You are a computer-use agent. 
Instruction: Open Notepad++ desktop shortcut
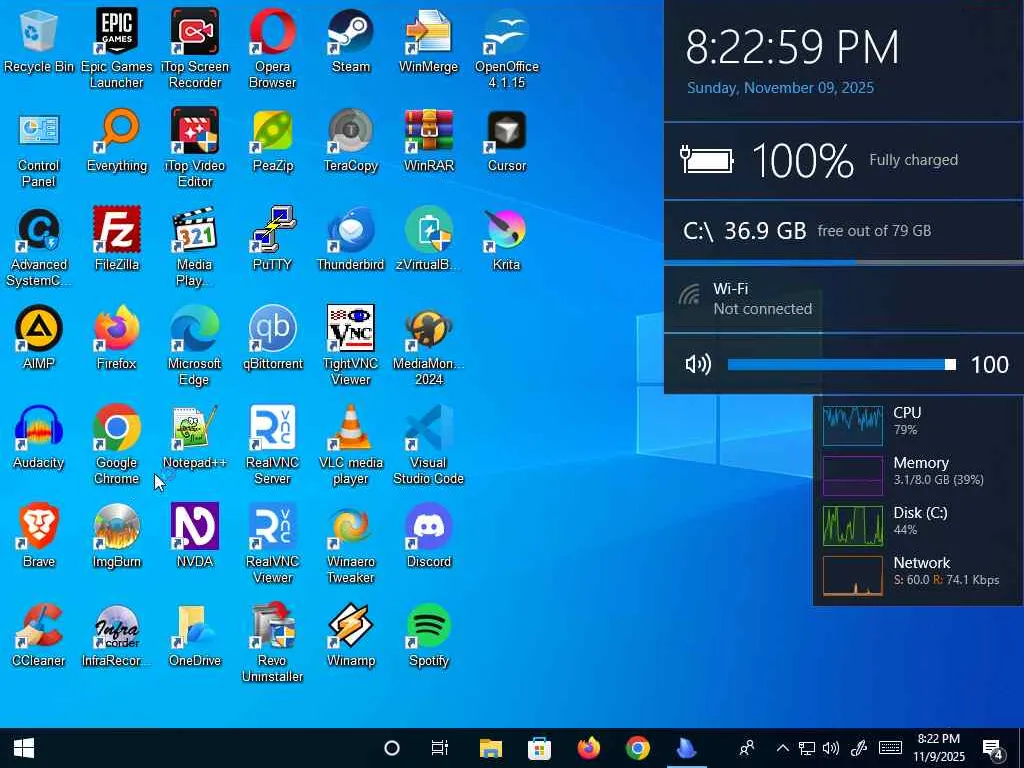point(195,438)
